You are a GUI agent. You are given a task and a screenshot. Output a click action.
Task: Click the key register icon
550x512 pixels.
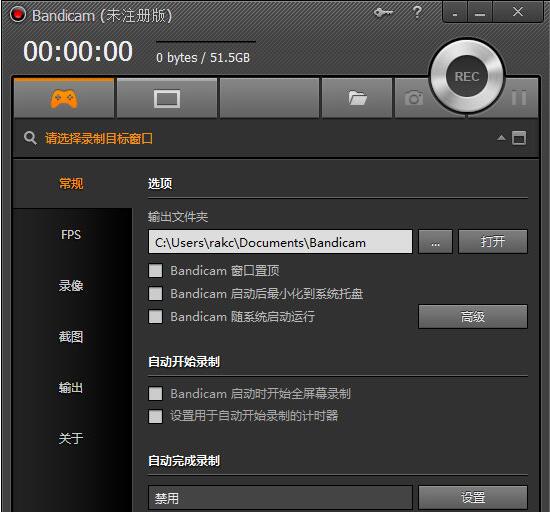coord(383,13)
